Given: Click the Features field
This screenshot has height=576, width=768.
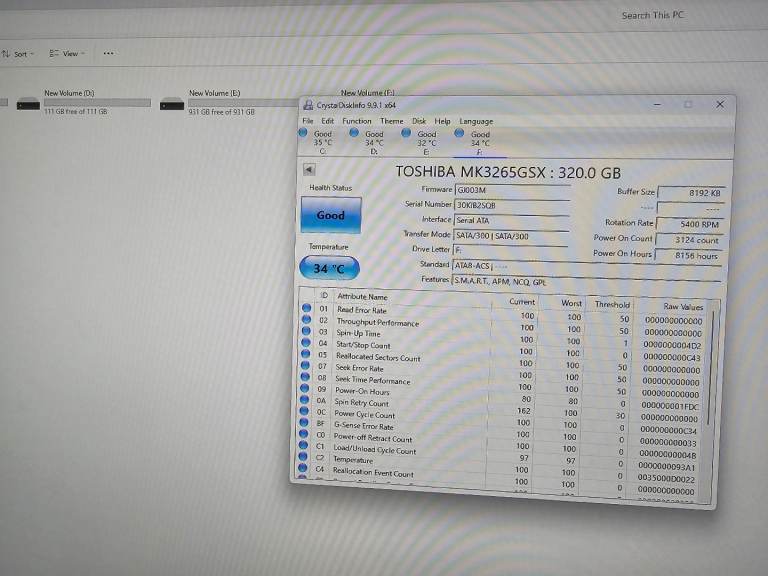Looking at the screenshot, I should coord(586,282).
